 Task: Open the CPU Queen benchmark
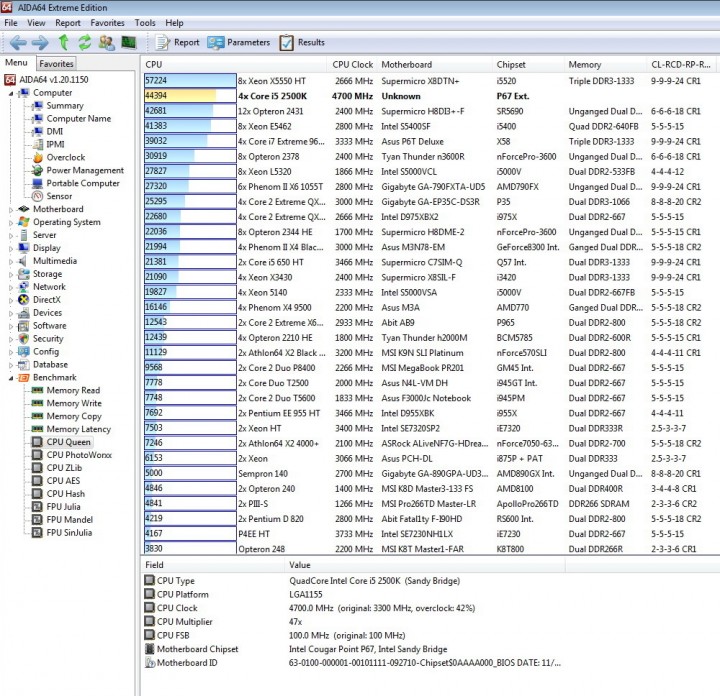pyautogui.click(x=68, y=442)
